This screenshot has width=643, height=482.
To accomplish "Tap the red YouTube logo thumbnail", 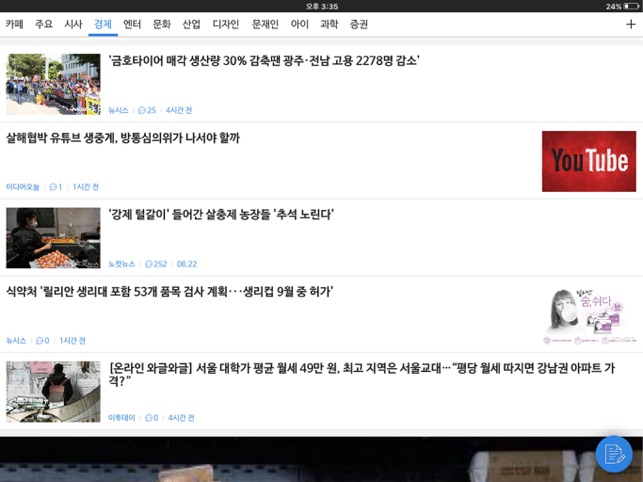I will pyautogui.click(x=588, y=161).
